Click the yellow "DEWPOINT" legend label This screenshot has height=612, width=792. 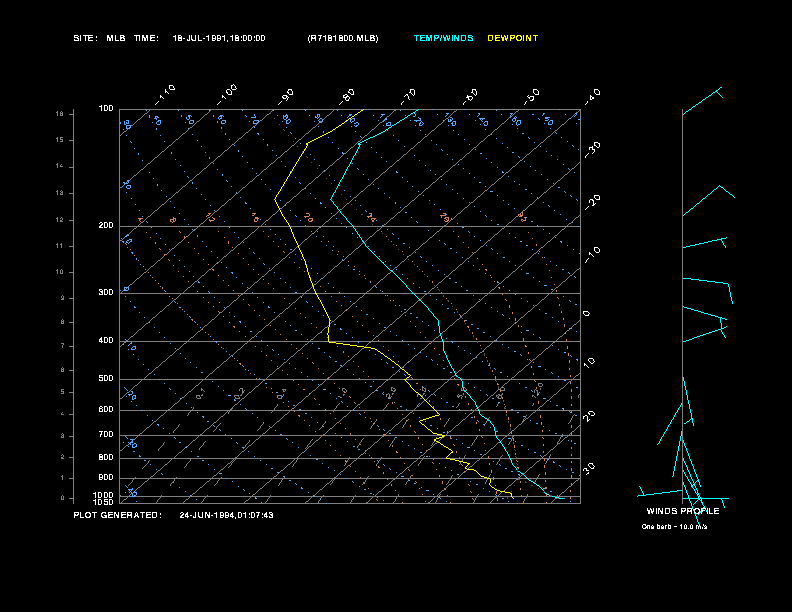pyautogui.click(x=513, y=38)
